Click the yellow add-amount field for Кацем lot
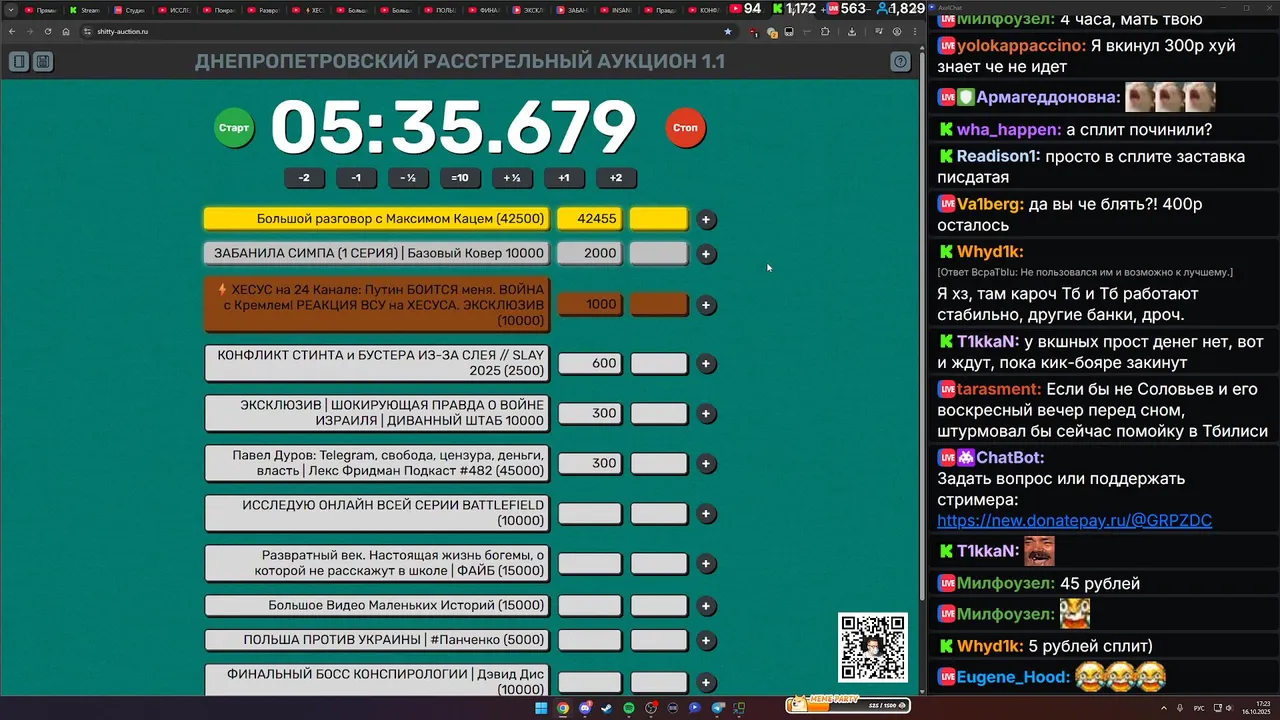 pyautogui.click(x=659, y=219)
